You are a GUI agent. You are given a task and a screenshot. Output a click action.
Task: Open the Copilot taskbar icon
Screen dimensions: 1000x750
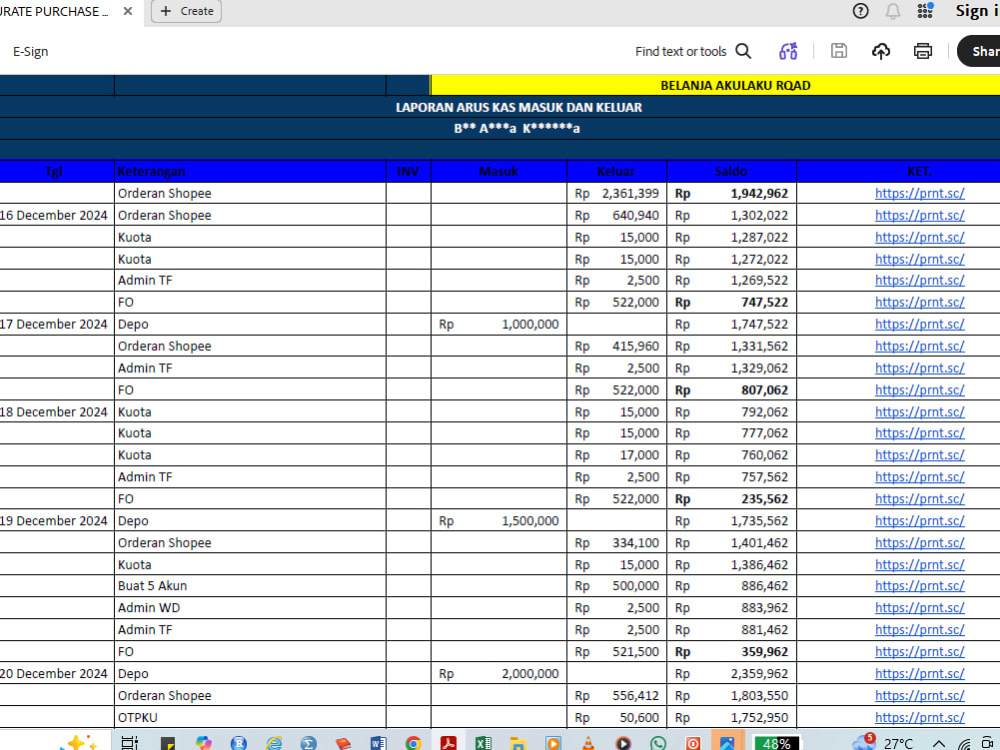[x=203, y=743]
